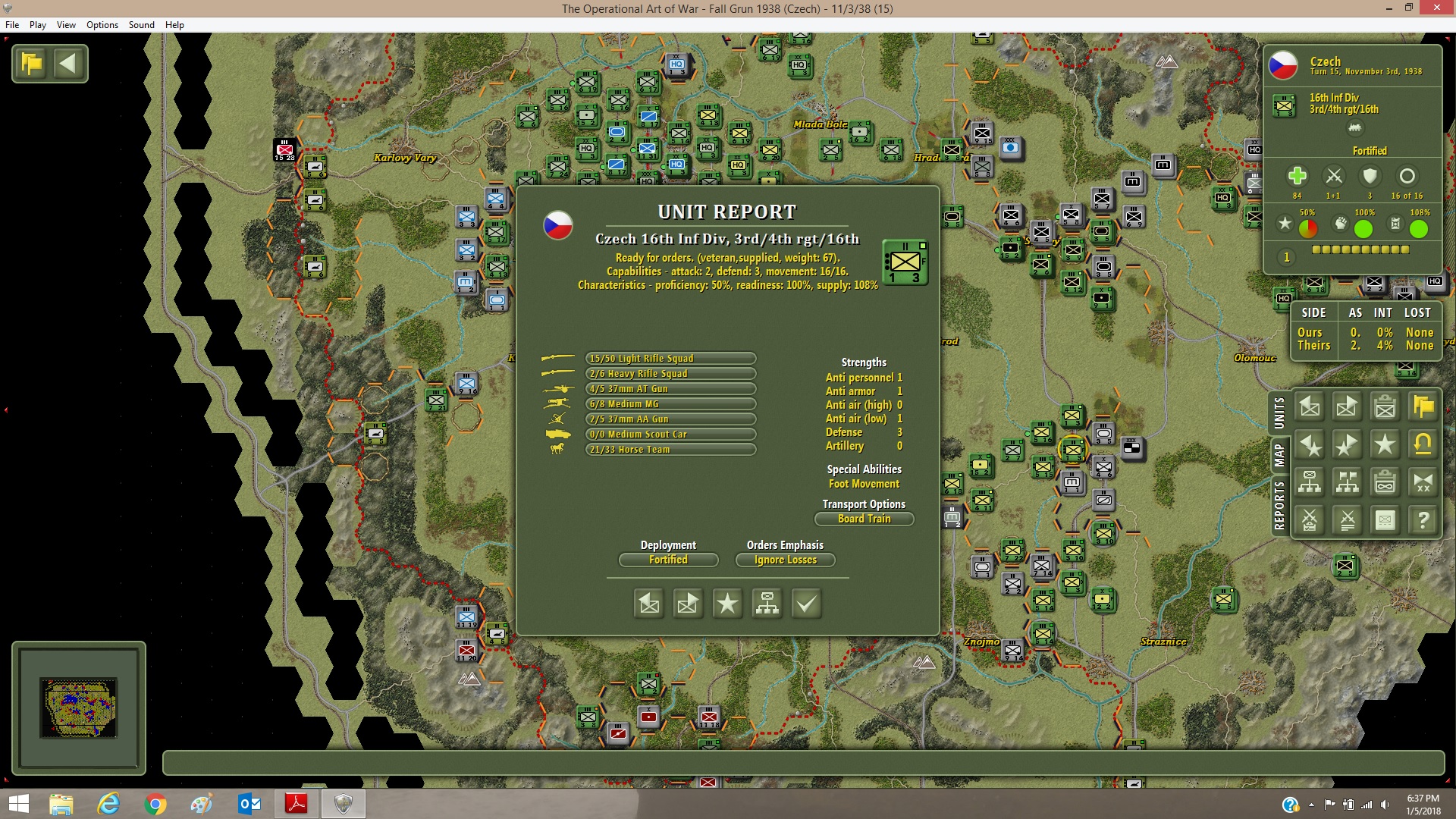Switch to the REPORTS tab
The height and width of the screenshot is (819, 1456).
[1279, 506]
